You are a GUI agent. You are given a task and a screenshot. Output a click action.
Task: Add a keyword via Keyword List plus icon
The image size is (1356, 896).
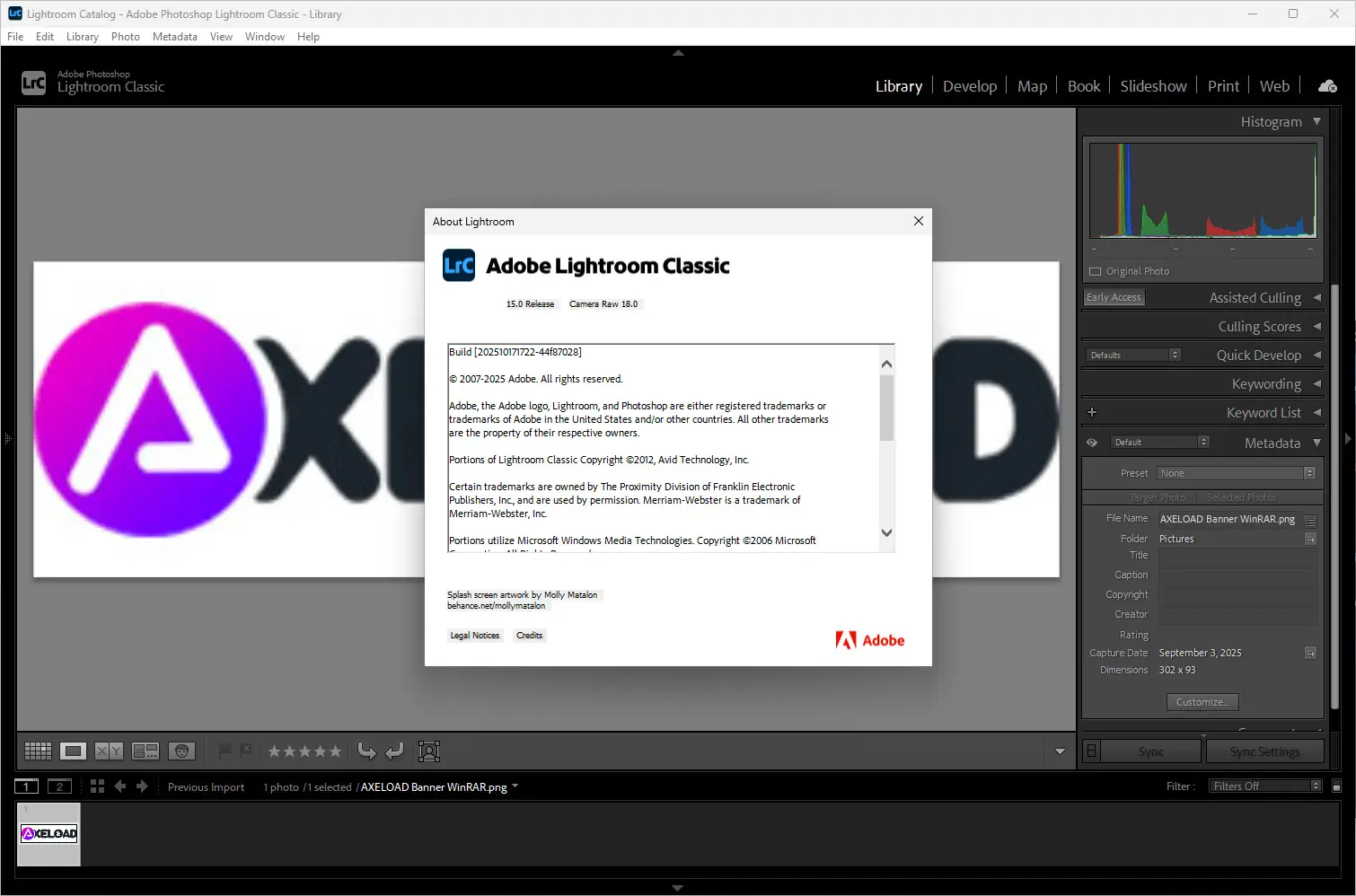click(x=1092, y=412)
